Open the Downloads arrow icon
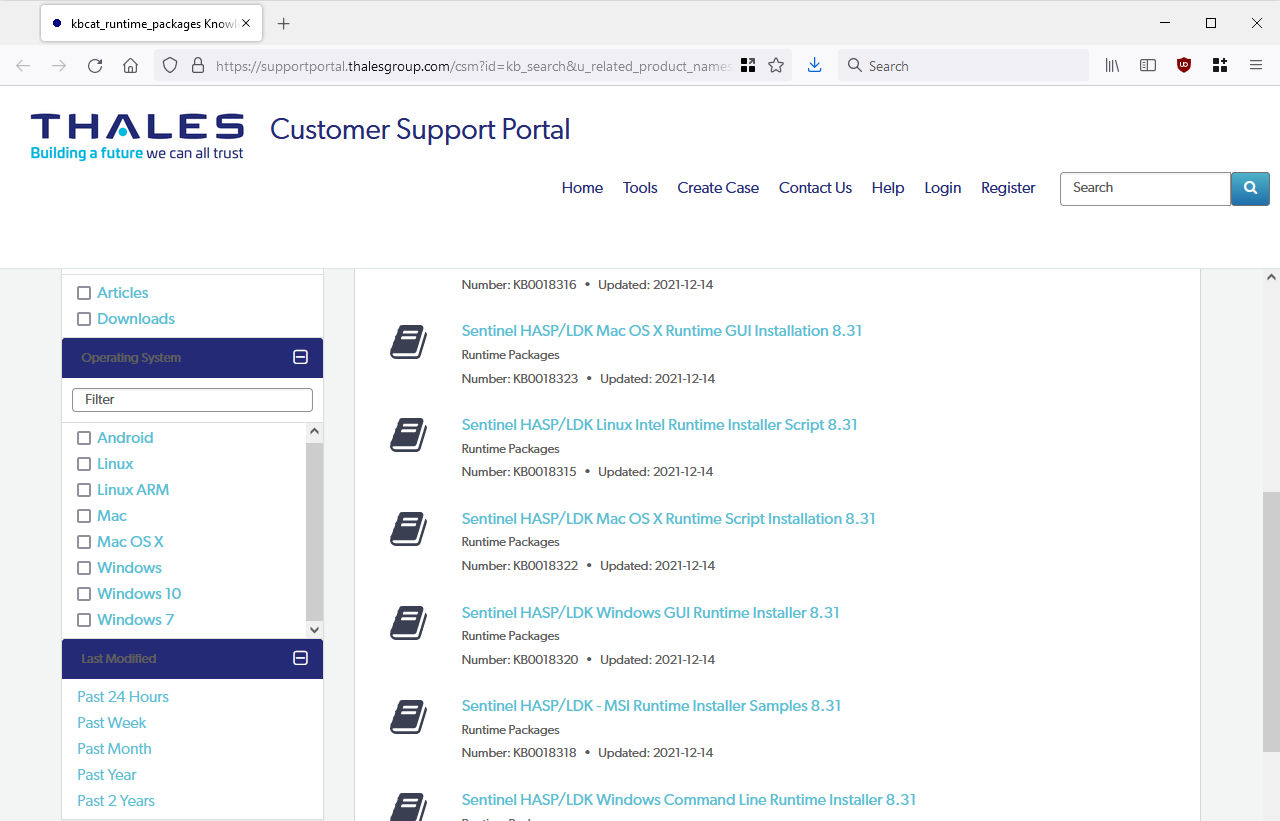Viewport: 1280px width, 821px height. 814,65
